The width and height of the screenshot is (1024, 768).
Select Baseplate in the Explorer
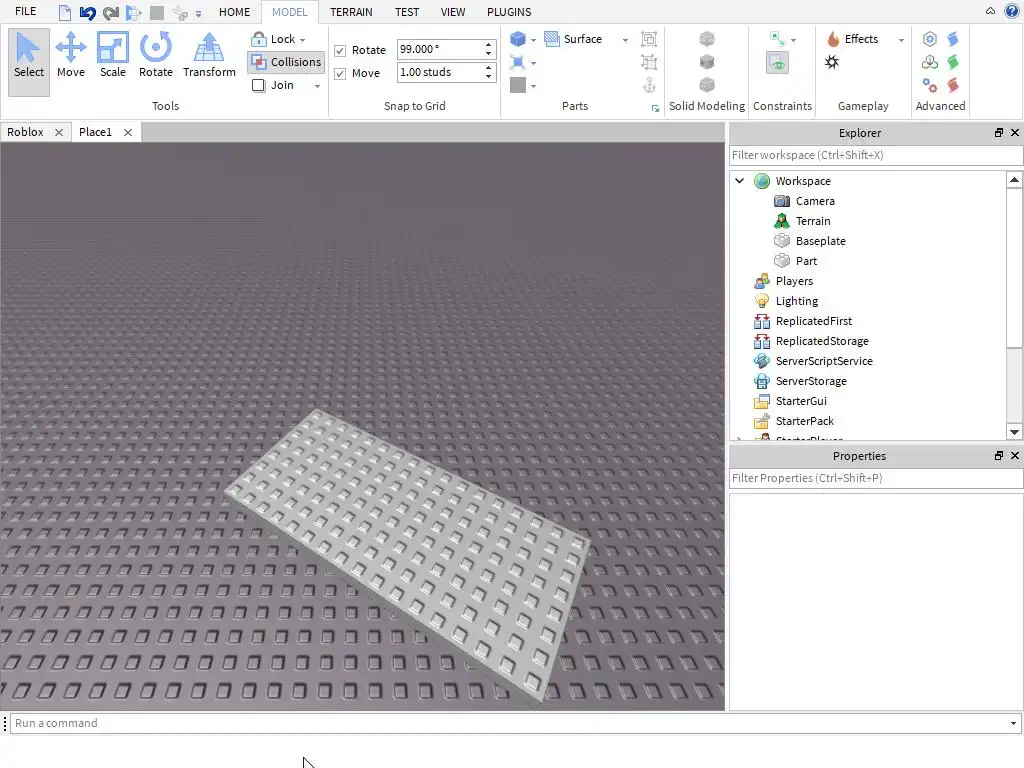click(820, 241)
